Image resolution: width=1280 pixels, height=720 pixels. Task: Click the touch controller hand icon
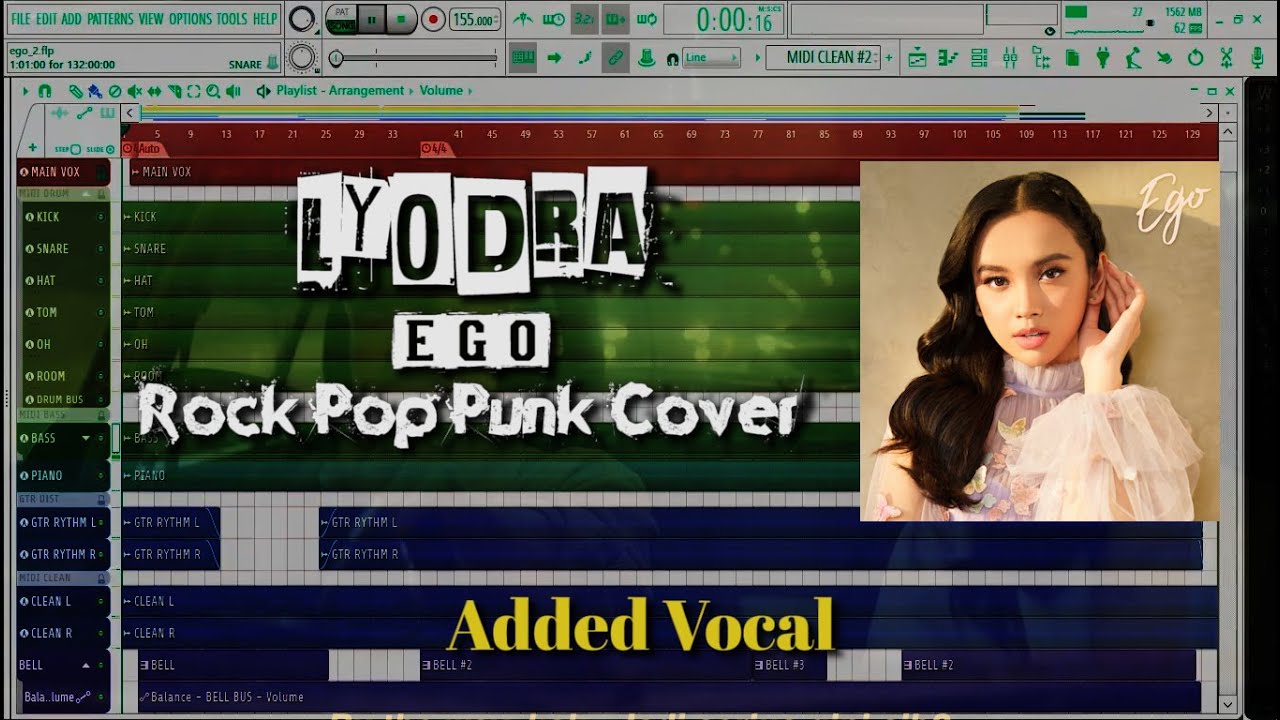coord(1164,58)
